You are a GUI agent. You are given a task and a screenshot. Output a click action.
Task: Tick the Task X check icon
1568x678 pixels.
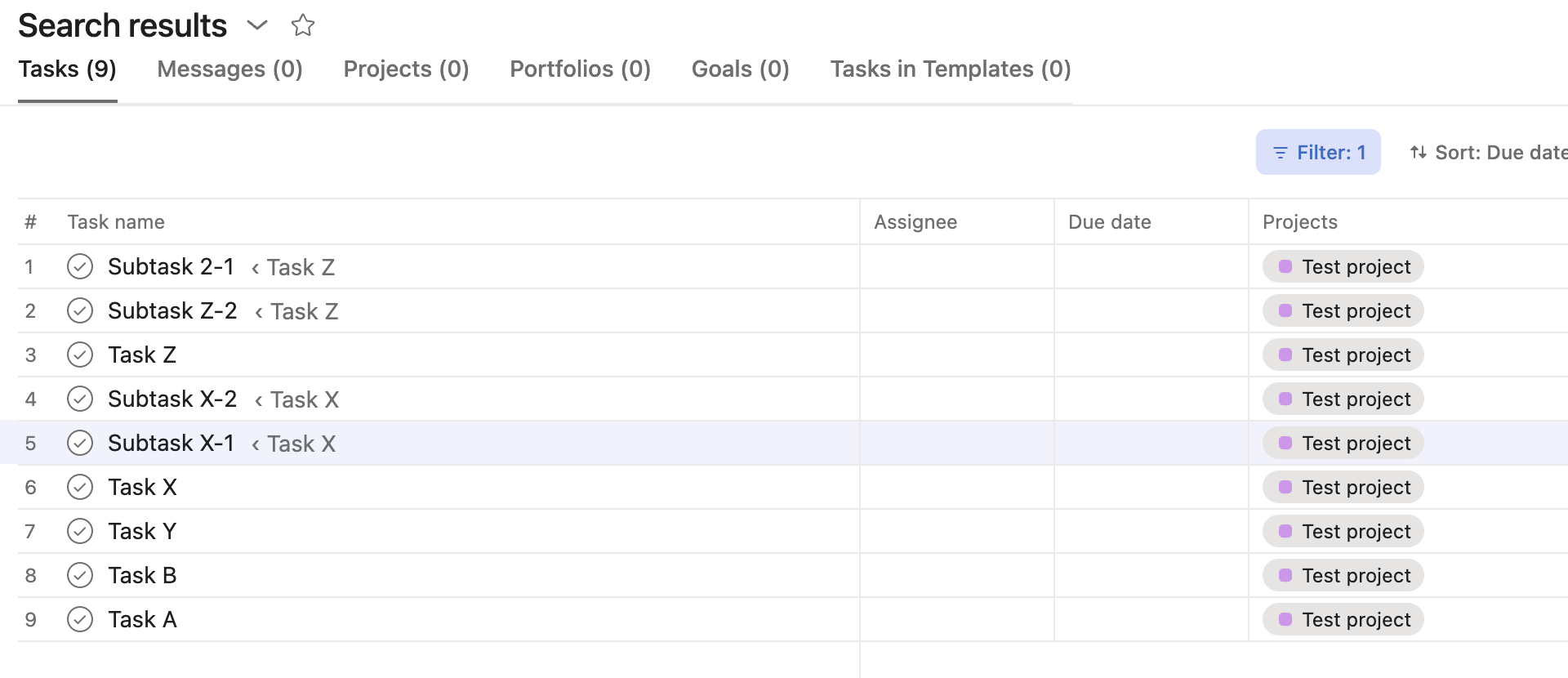pos(80,487)
